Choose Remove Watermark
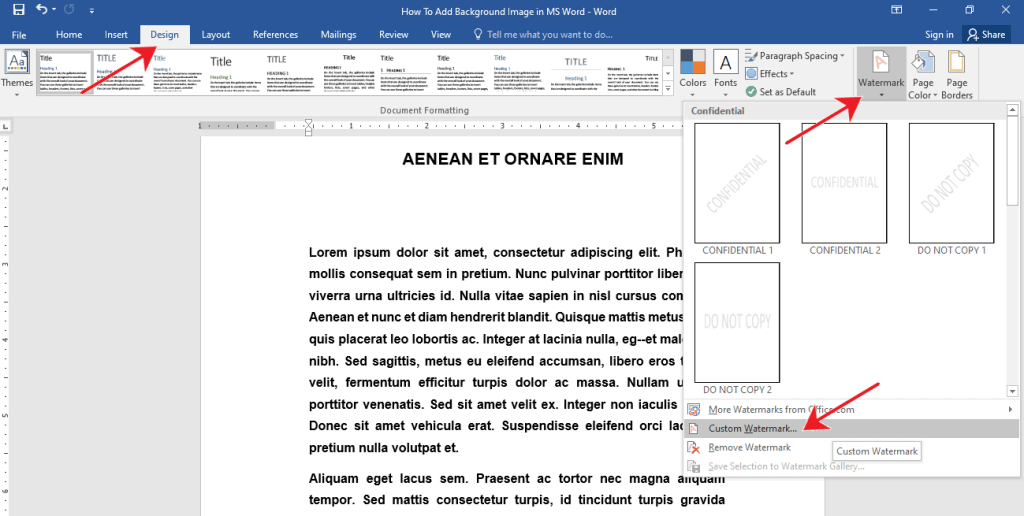This screenshot has height=516, width=1024. pos(851,447)
